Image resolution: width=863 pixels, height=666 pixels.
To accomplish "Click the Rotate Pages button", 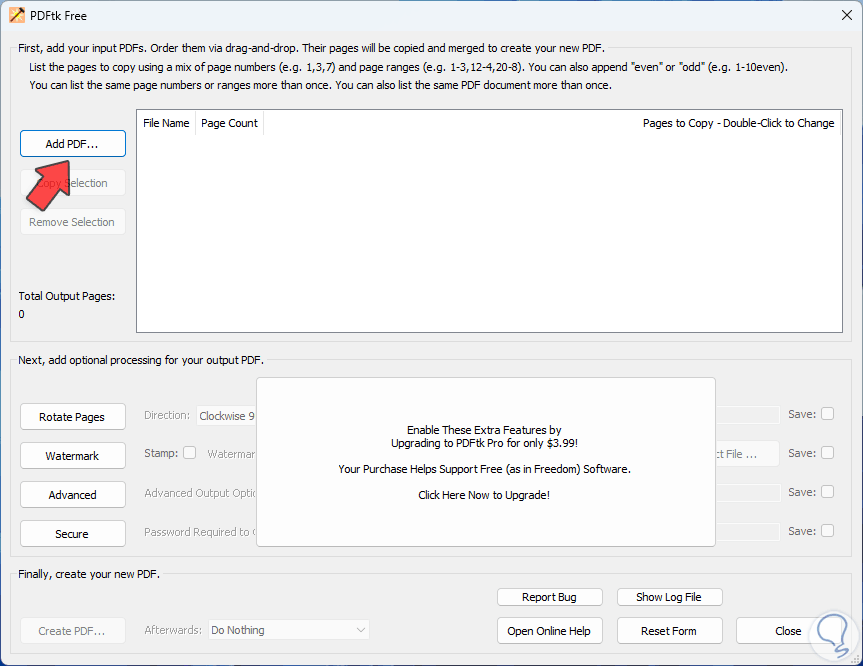I will (x=73, y=417).
